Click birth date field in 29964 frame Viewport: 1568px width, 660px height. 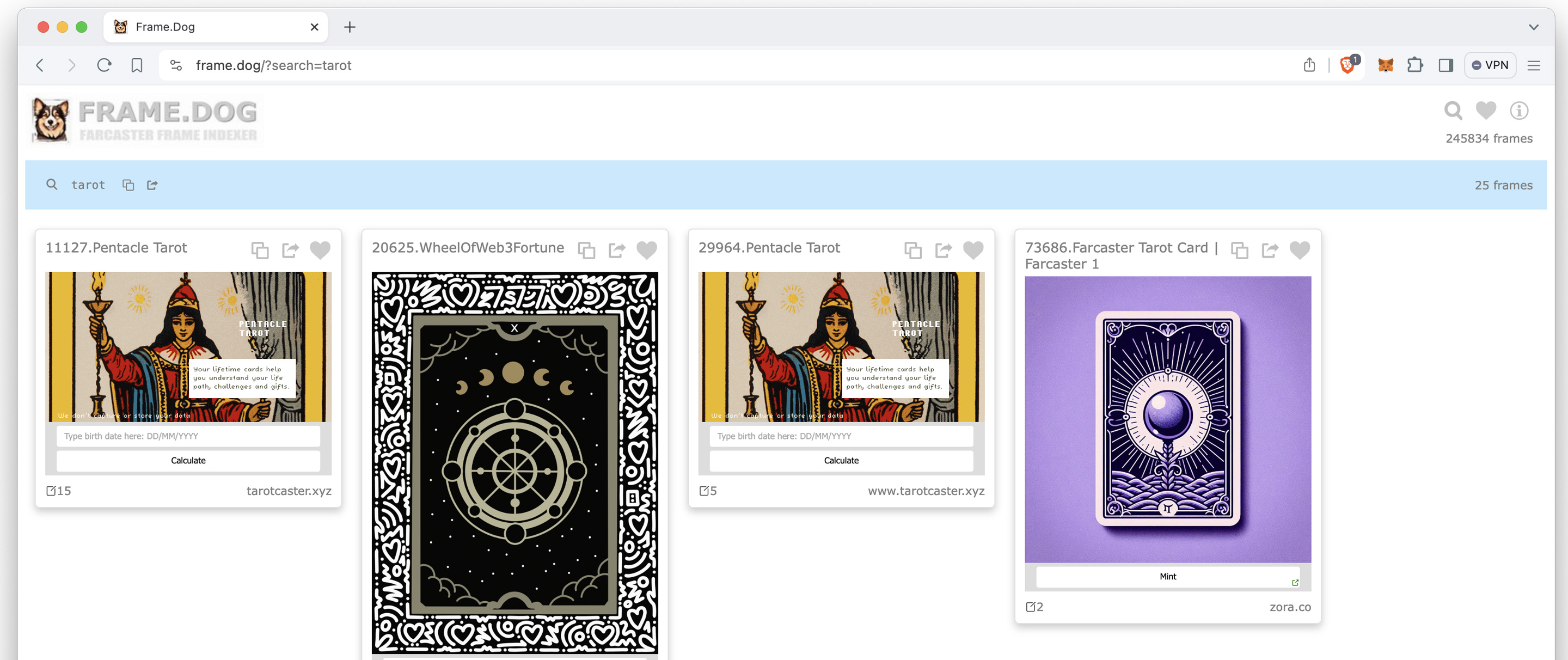(841, 437)
